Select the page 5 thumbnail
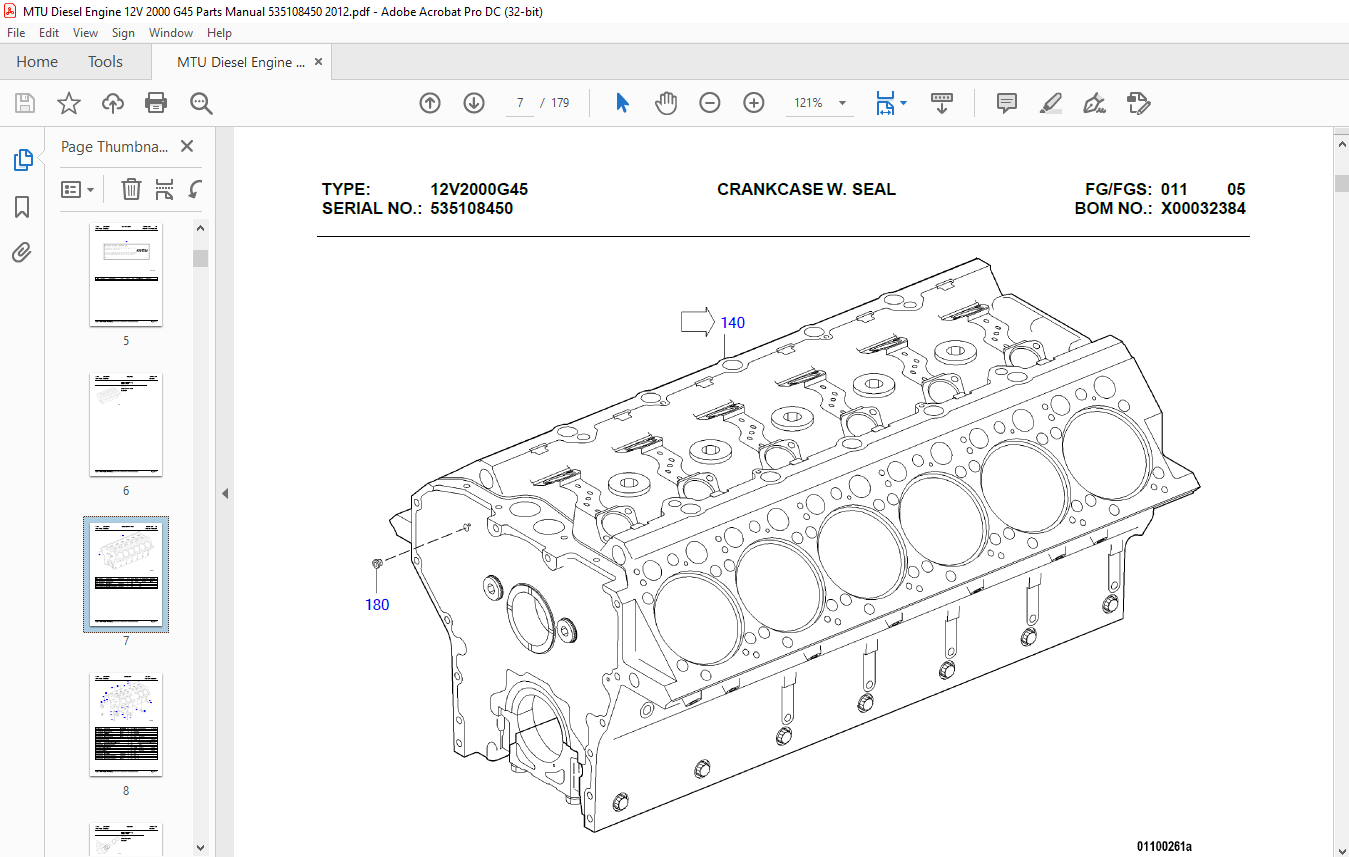Viewport: 1349px width, 857px height. (126, 275)
